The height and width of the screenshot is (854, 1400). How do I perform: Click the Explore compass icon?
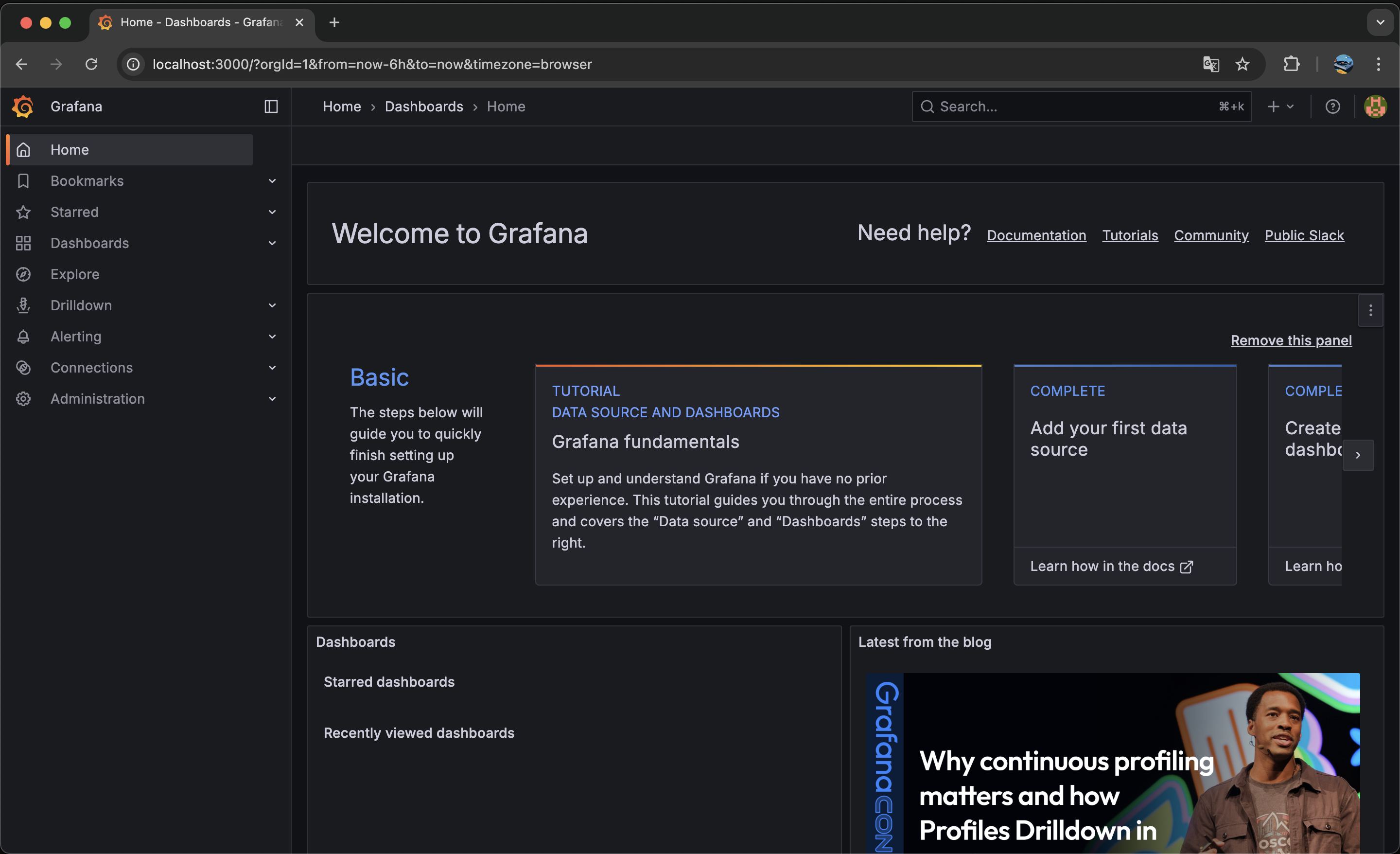tap(23, 274)
